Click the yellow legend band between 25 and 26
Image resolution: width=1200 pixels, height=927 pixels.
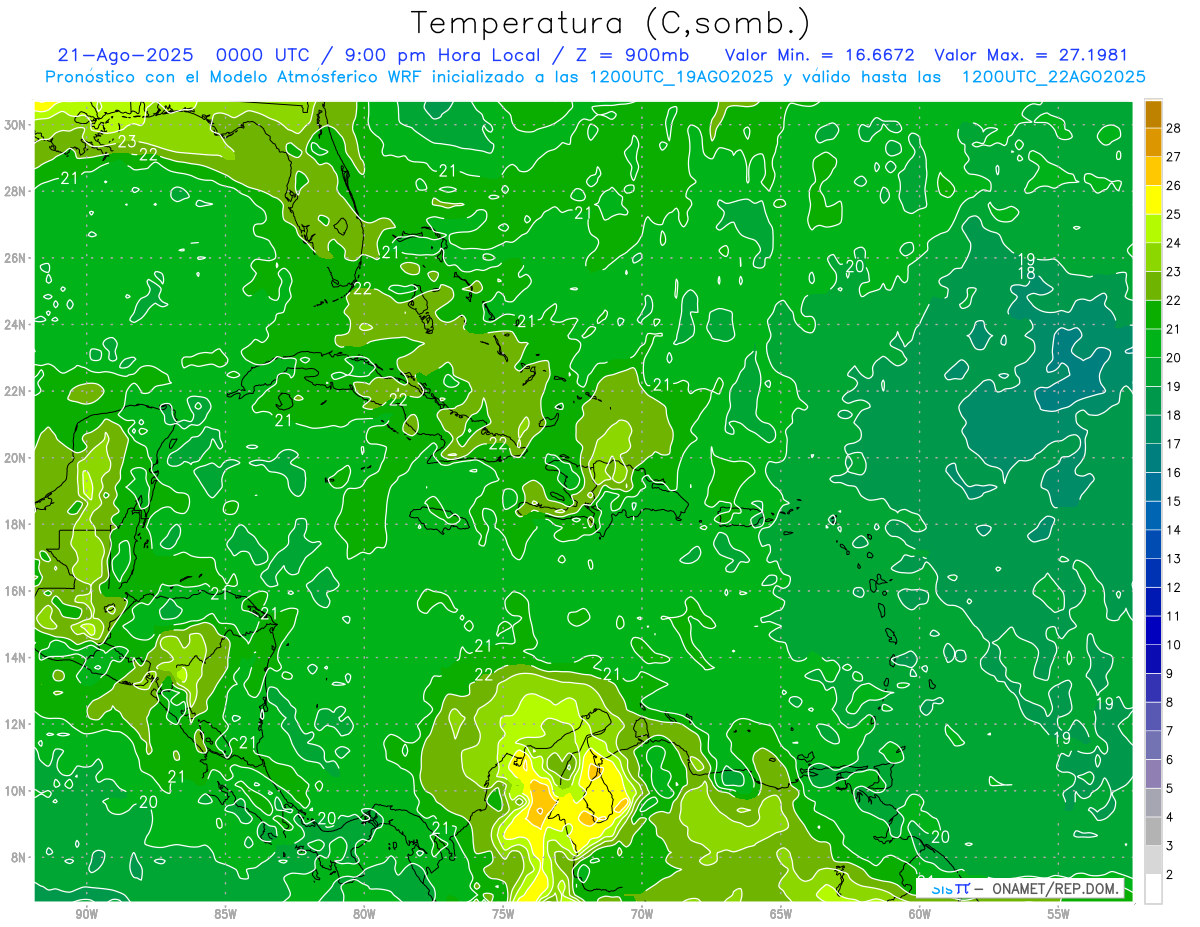pos(1153,199)
